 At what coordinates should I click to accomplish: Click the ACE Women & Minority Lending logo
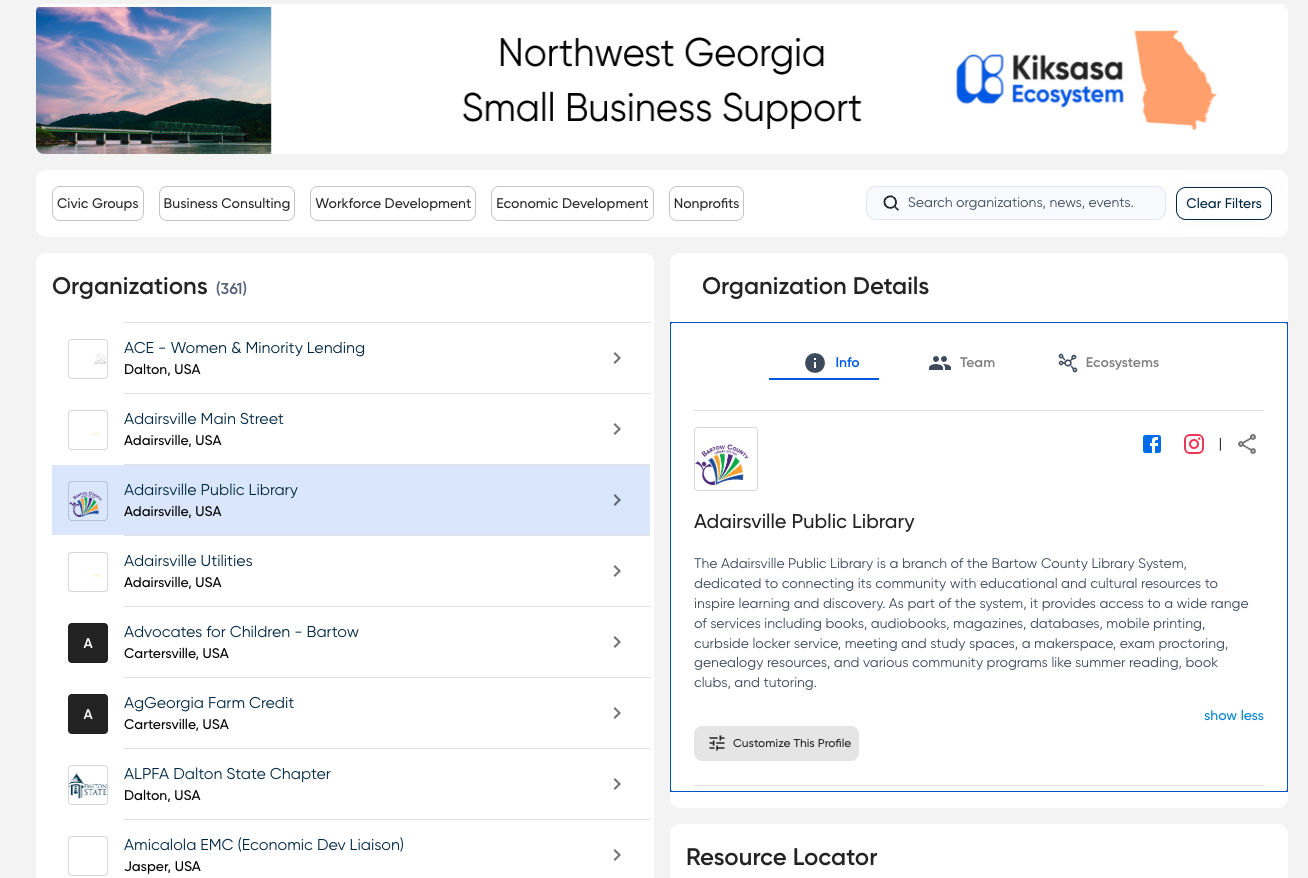(x=88, y=358)
